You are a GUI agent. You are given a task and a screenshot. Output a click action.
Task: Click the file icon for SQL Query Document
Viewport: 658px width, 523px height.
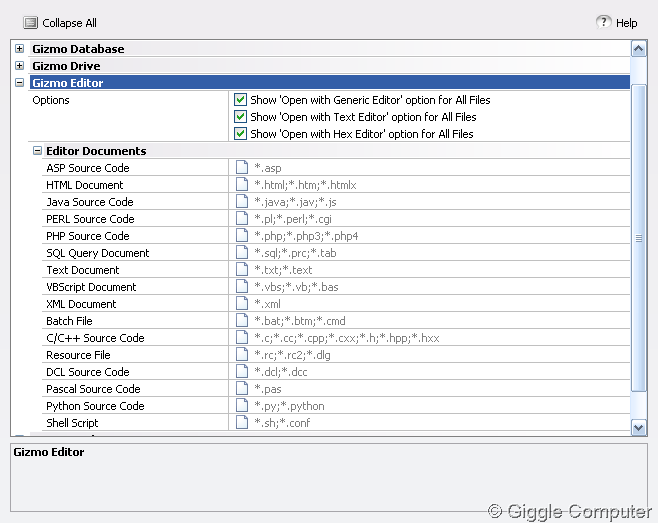242,252
